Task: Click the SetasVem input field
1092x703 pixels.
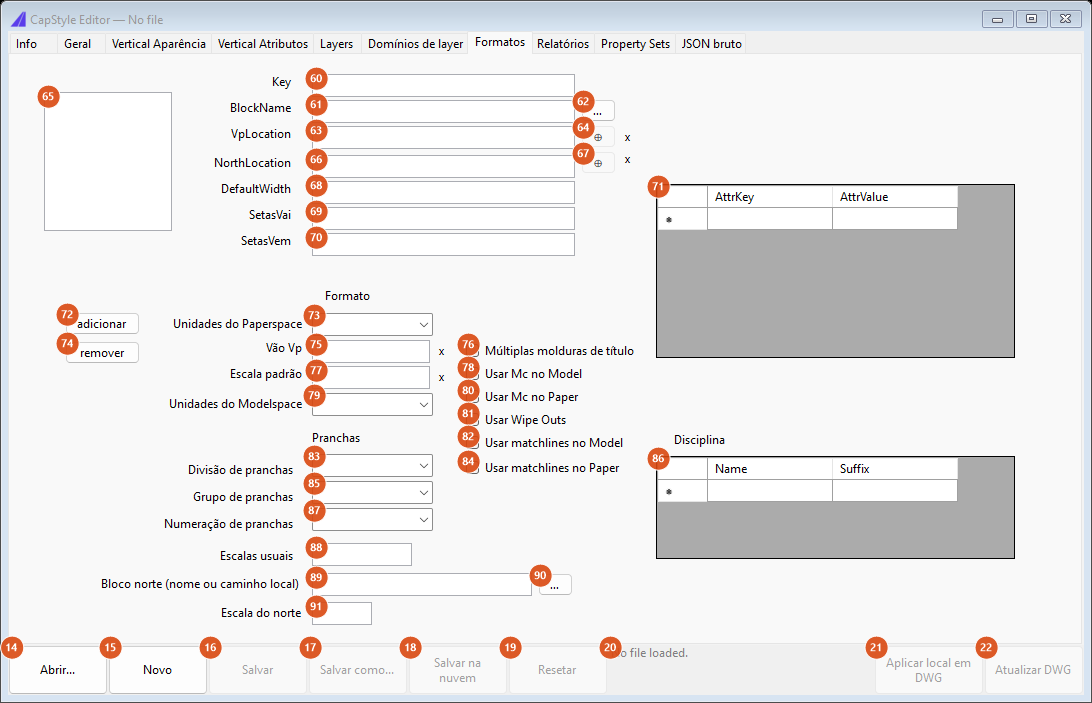Action: tap(443, 245)
